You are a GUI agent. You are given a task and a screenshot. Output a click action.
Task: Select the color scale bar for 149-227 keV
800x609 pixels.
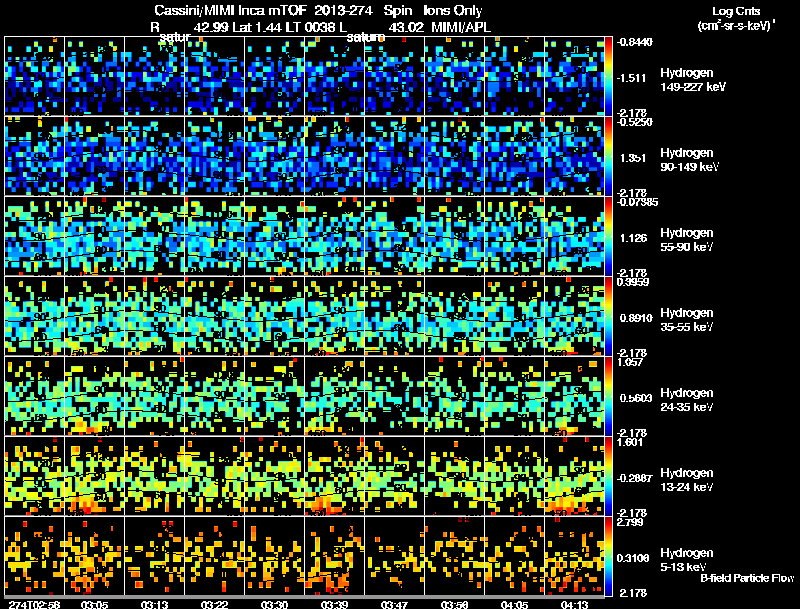point(608,76)
